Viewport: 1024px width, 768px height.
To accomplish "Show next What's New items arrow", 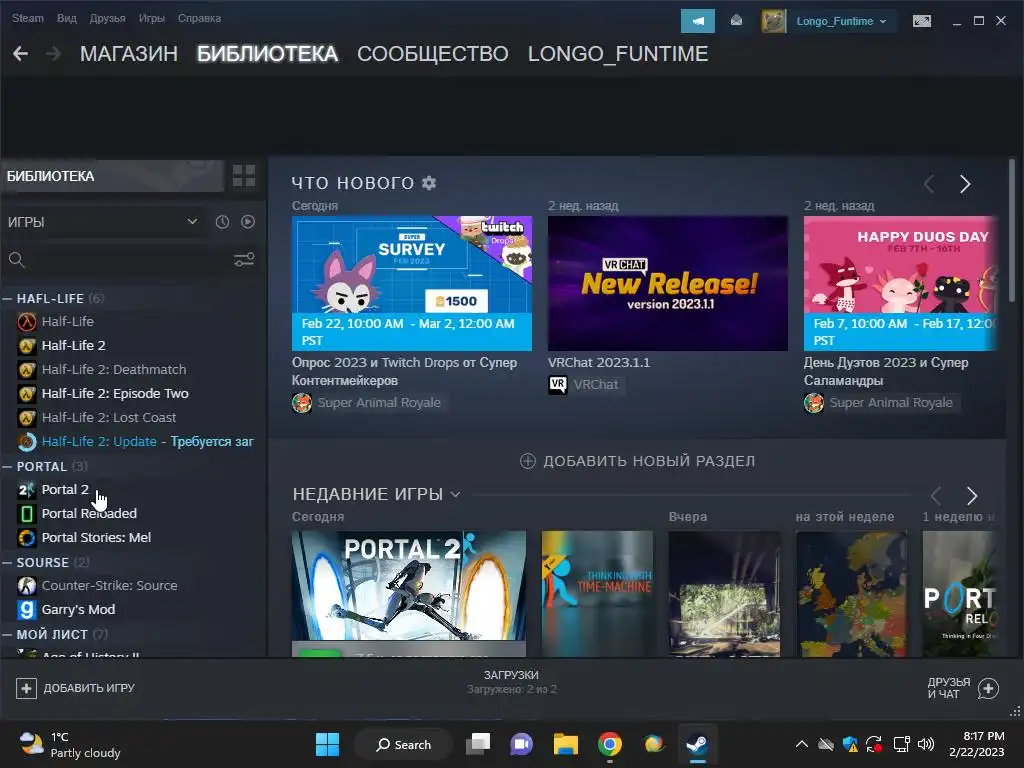I will (x=965, y=184).
